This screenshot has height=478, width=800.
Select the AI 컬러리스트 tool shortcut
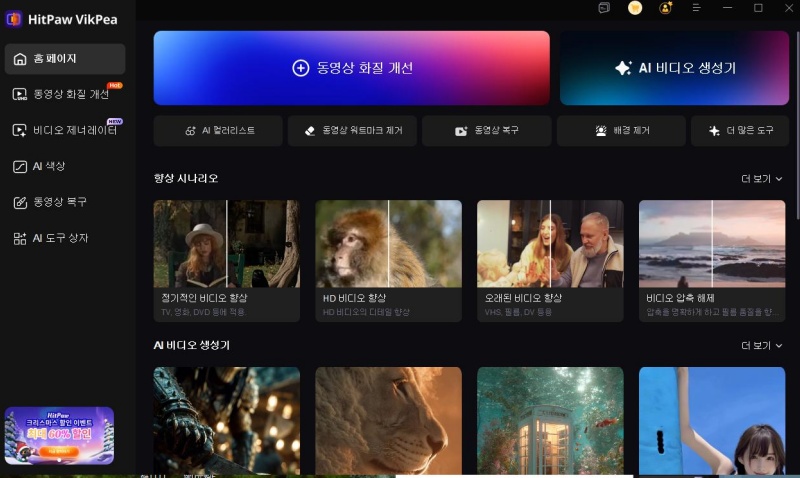coord(220,131)
